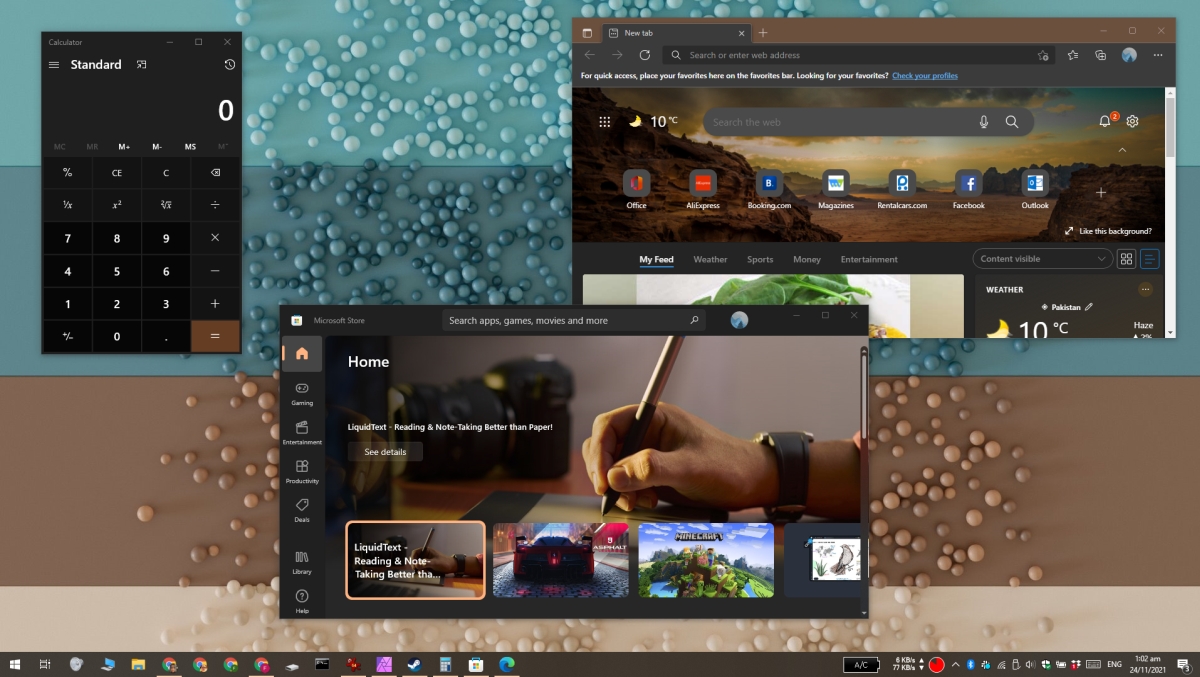The width and height of the screenshot is (1200, 677).
Task: Toggle Calculator keep-on-top mode
Action: pos(142,65)
